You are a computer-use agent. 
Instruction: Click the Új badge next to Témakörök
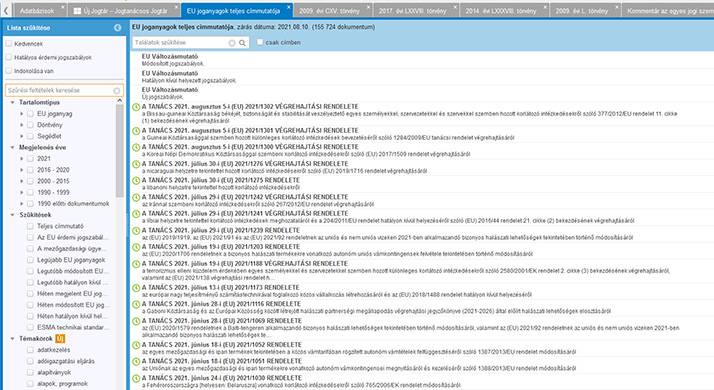tap(60, 339)
